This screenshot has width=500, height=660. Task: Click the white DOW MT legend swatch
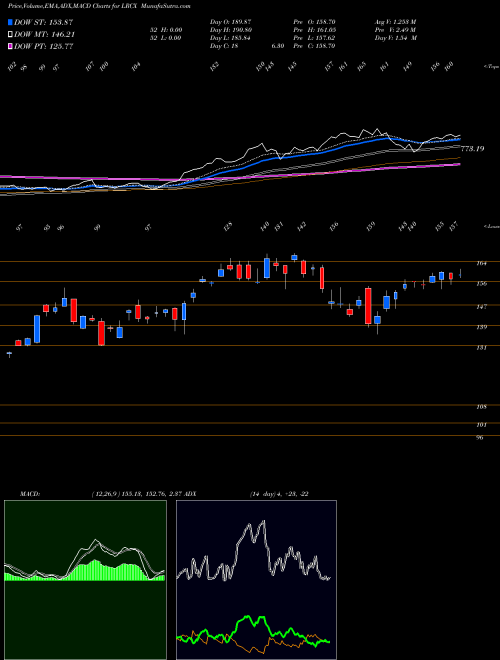10,35
